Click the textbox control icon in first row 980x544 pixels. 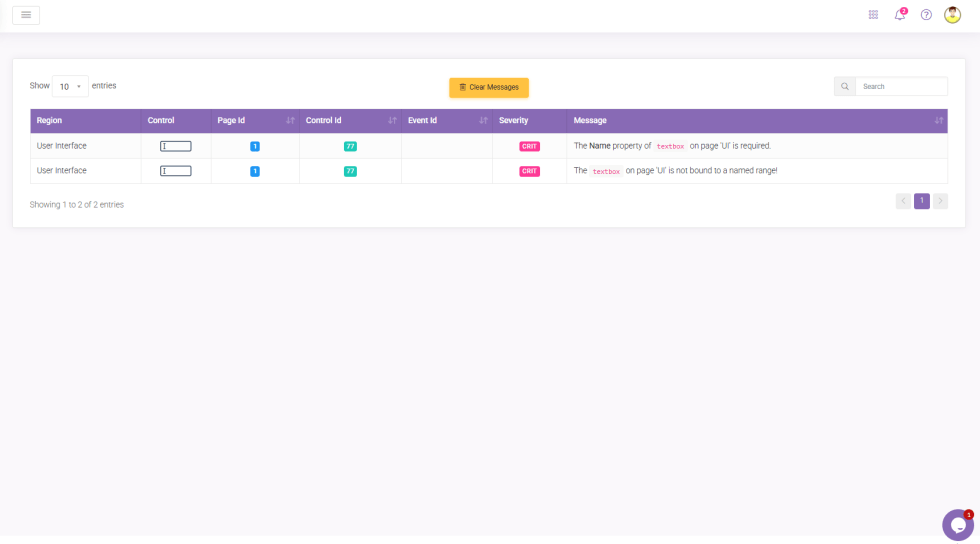(x=176, y=146)
